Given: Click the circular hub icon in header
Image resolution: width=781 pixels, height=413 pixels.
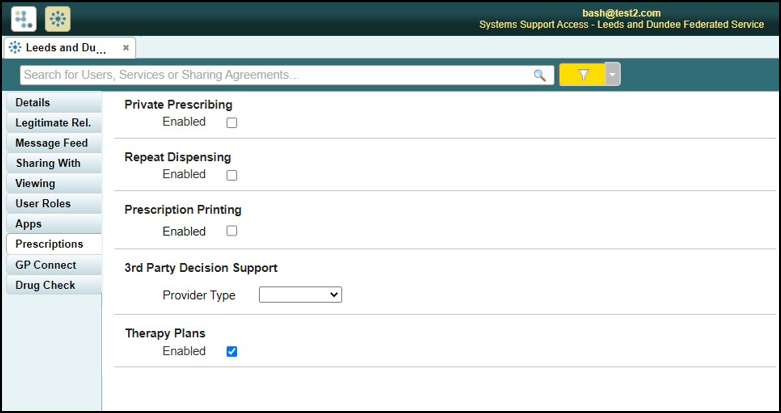Looking at the screenshot, I should coord(58,18).
